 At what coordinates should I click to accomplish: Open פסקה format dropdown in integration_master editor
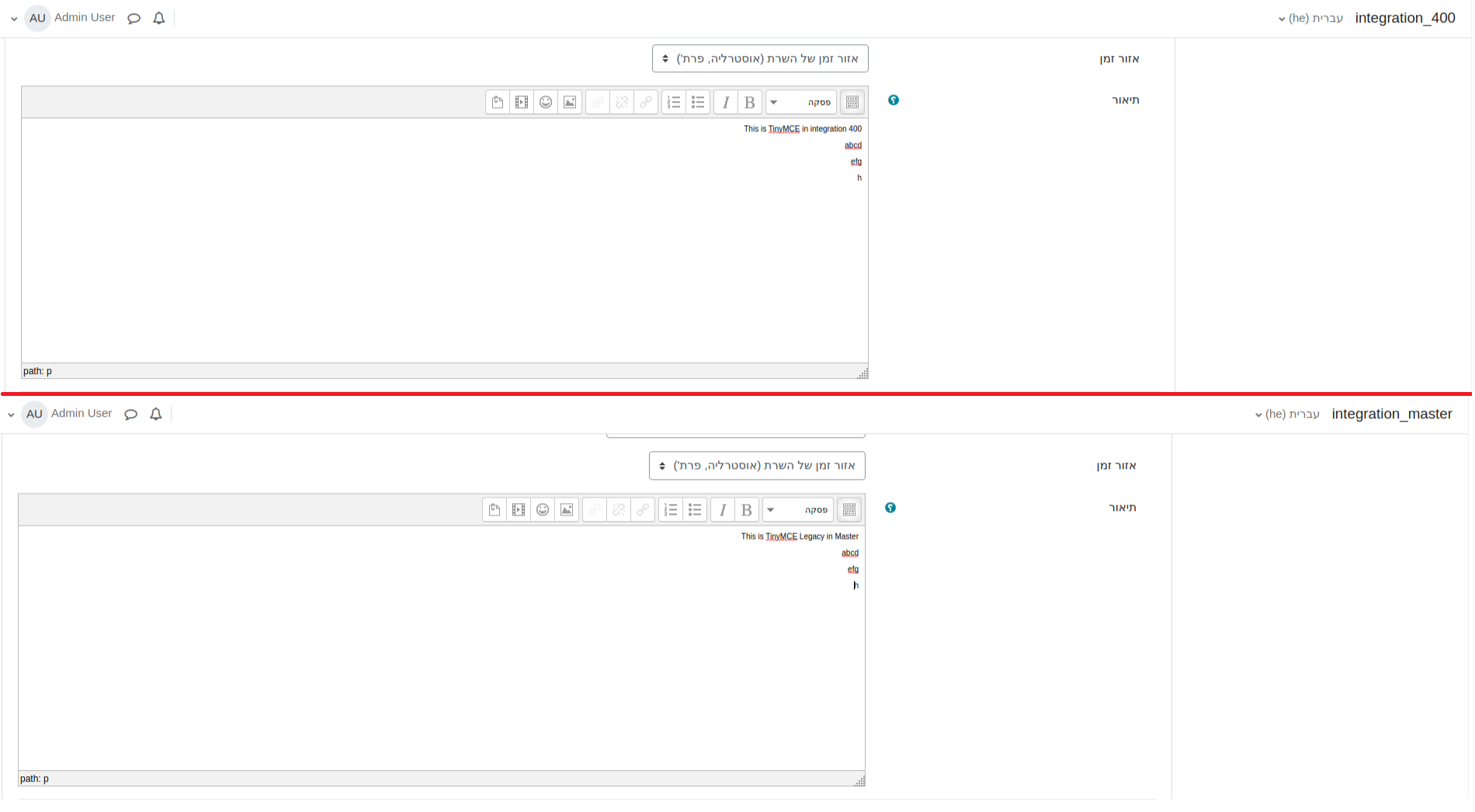[798, 510]
